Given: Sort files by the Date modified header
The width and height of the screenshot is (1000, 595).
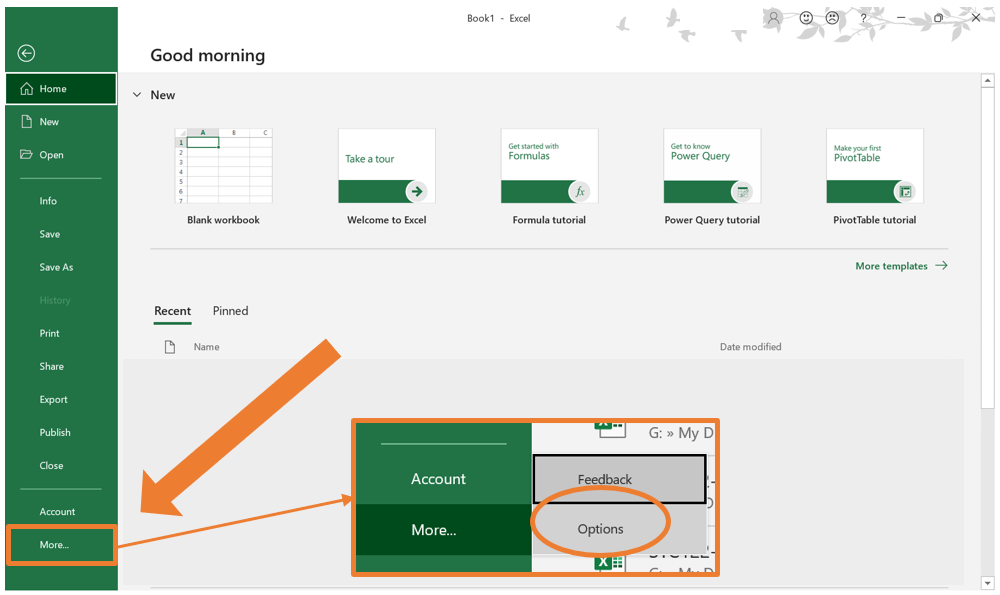Looking at the screenshot, I should point(751,347).
